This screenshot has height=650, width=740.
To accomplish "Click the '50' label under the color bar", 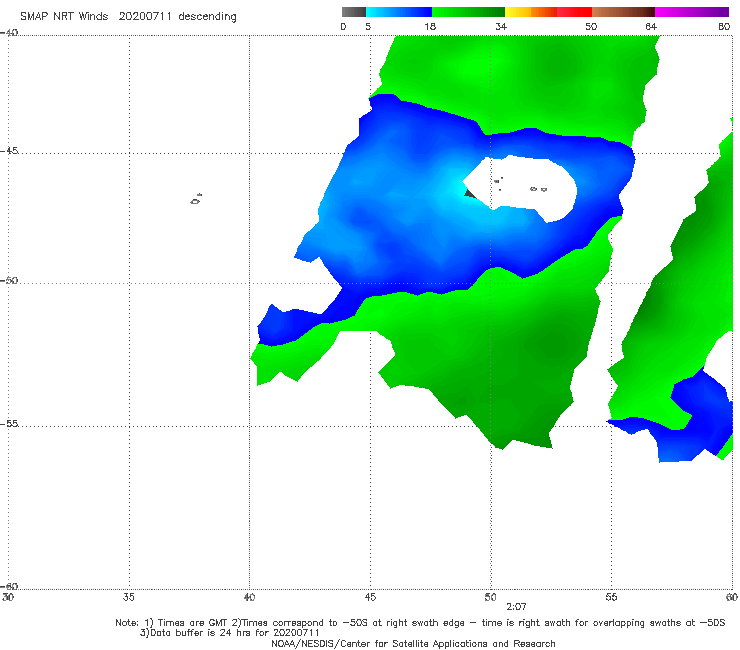I will coord(591,26).
